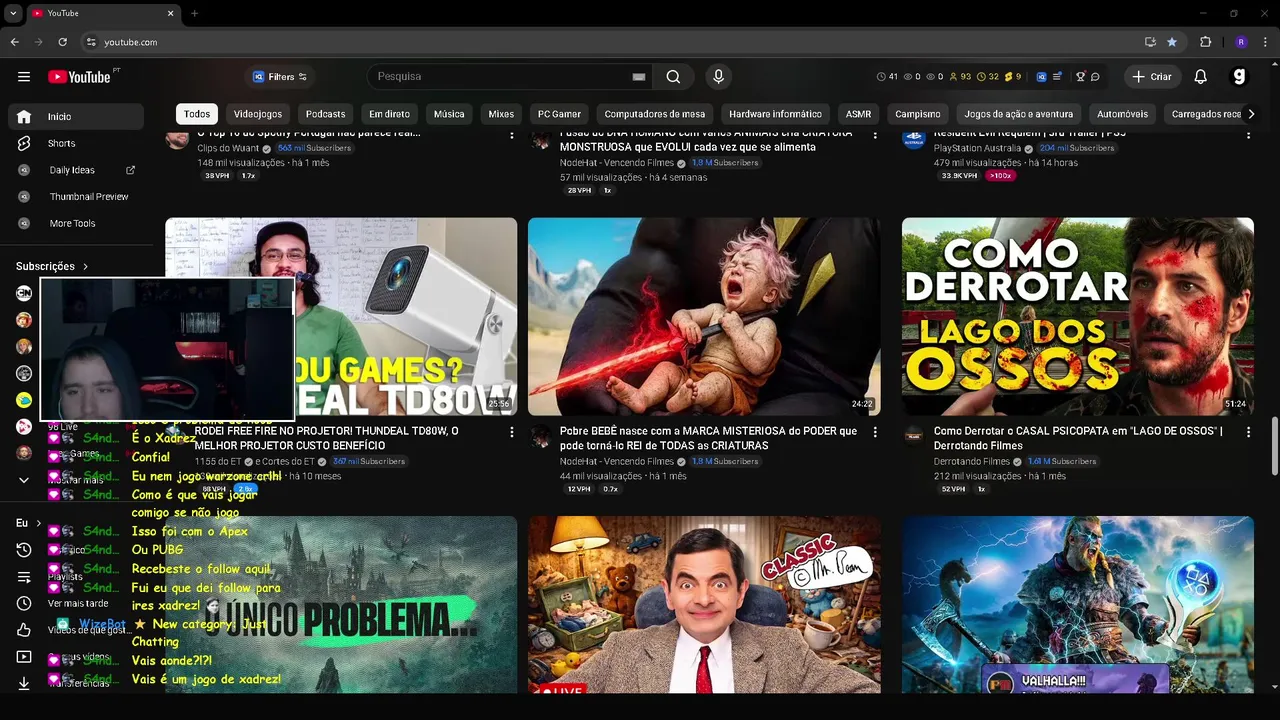
Task: Select the Automóveis chip
Action: point(1122,114)
